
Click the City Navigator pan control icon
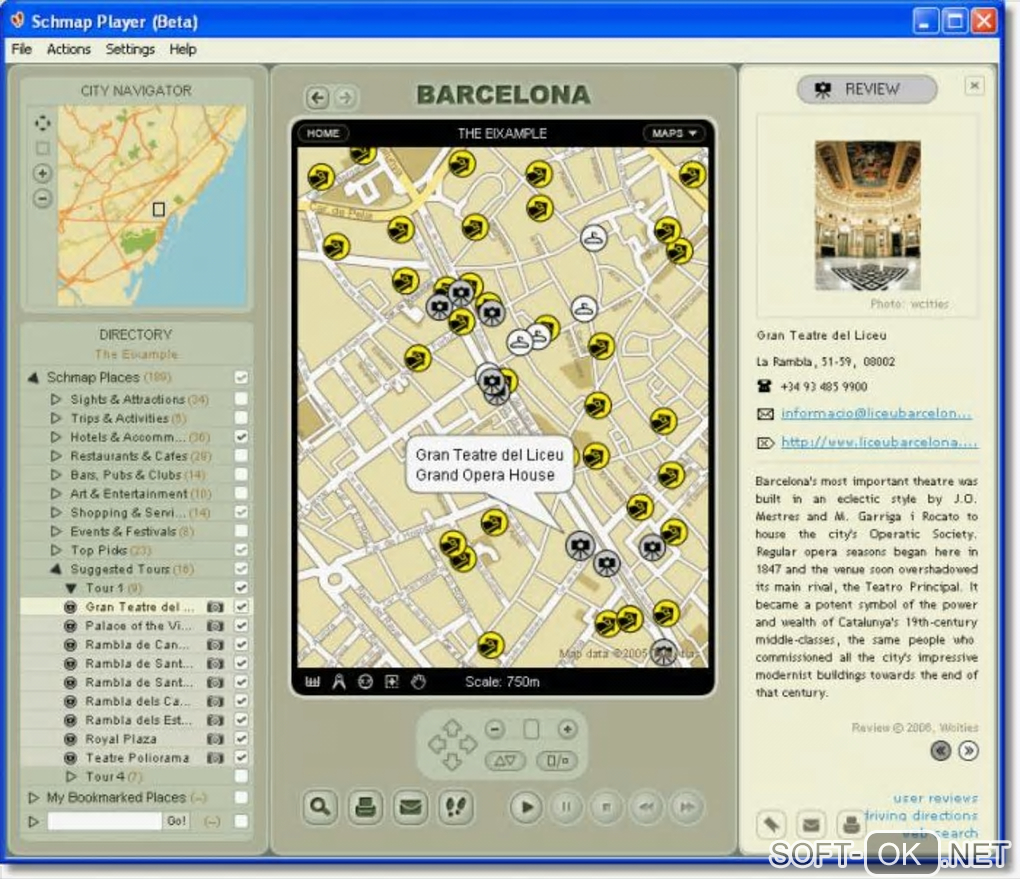tap(42, 123)
